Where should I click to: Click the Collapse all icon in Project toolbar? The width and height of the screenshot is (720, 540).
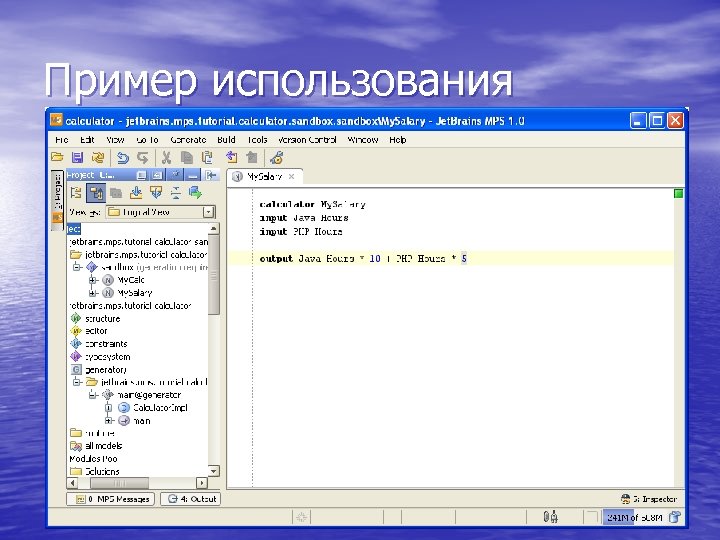point(175,193)
